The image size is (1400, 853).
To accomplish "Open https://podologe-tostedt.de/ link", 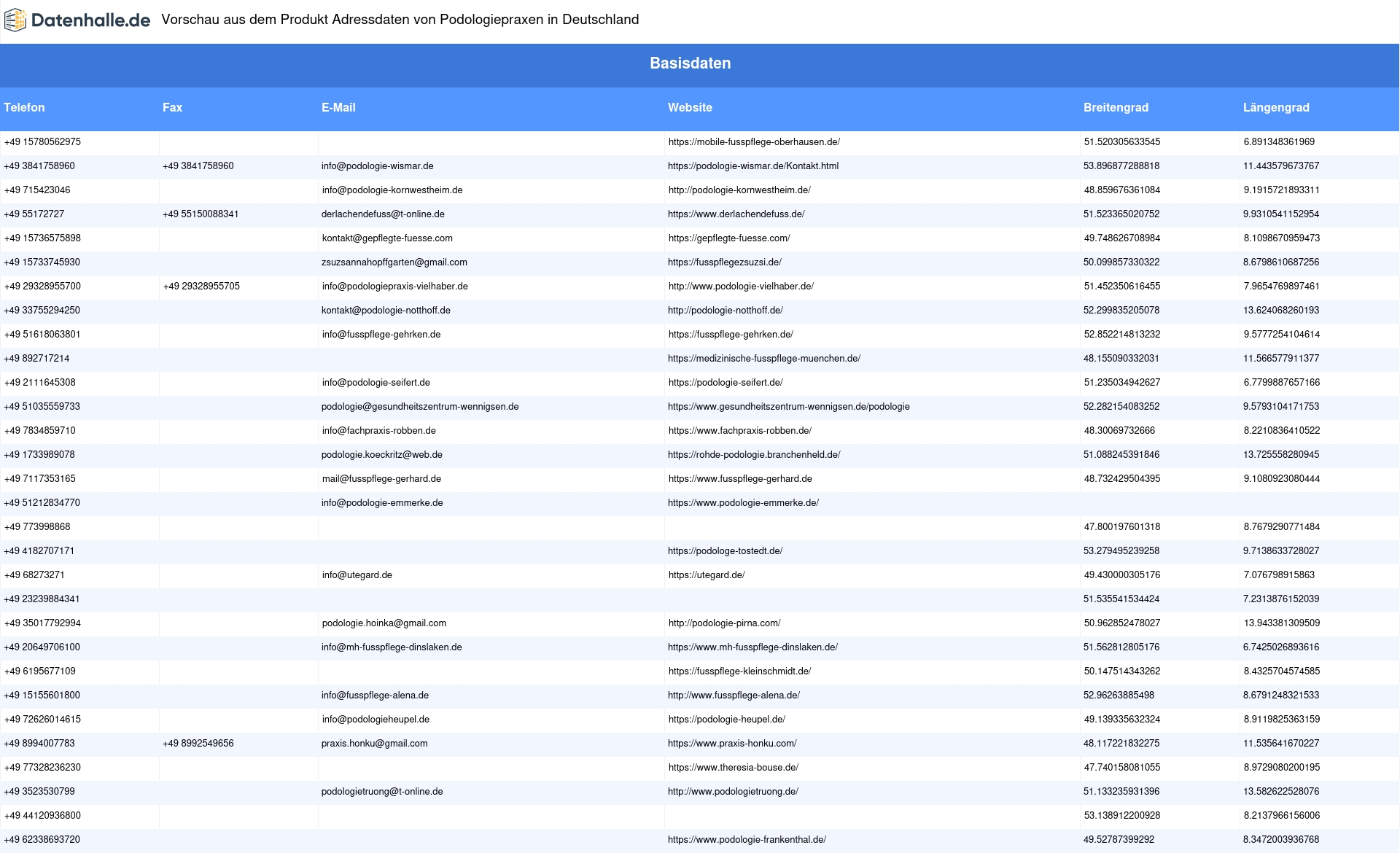I will (x=725, y=551).
